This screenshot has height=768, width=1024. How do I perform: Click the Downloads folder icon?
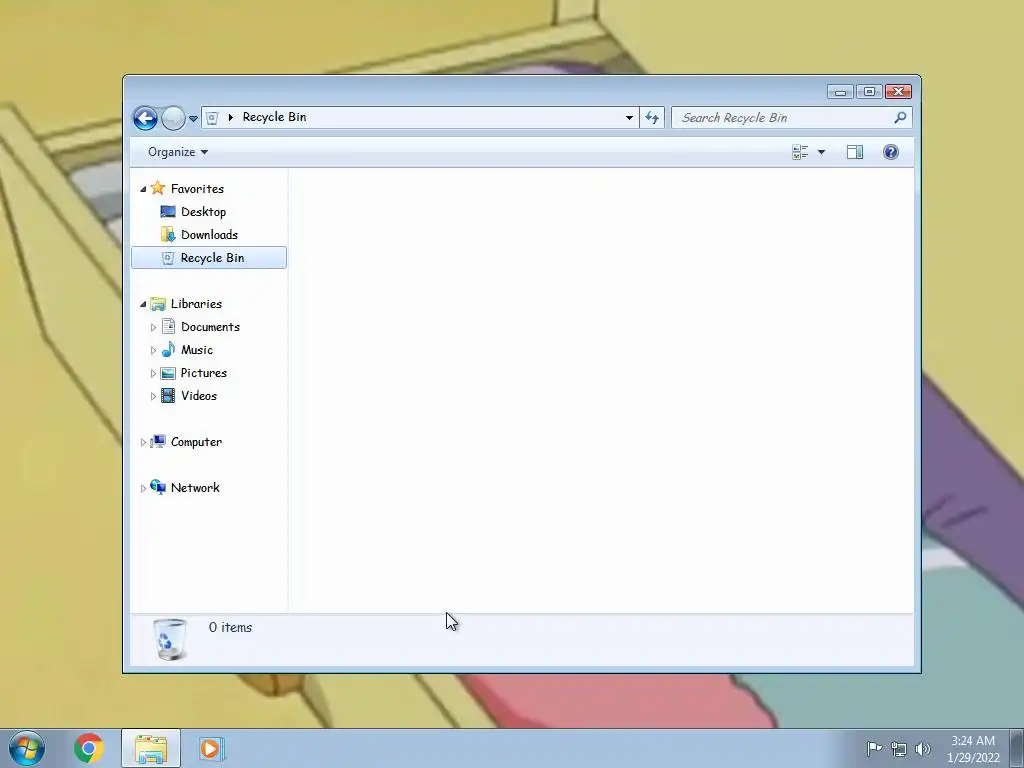[168, 234]
